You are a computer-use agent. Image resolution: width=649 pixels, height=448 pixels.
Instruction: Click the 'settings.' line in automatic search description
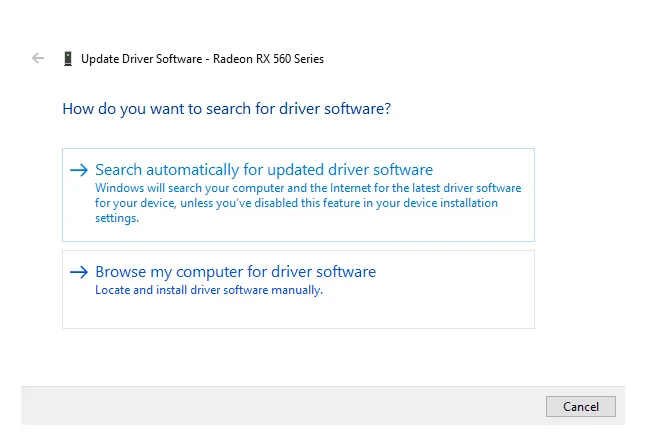117,218
